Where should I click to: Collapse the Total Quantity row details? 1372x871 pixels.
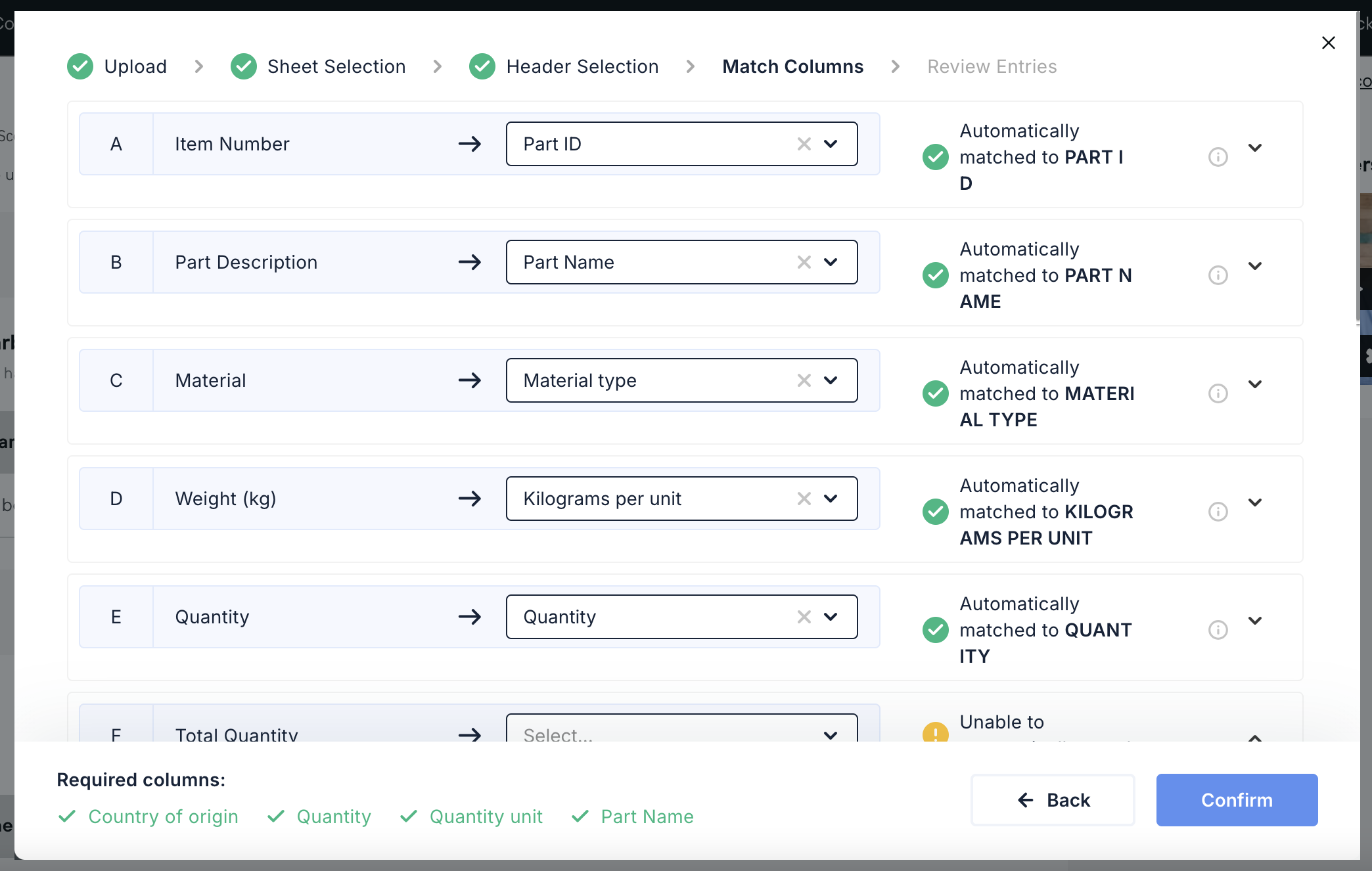tap(1255, 737)
